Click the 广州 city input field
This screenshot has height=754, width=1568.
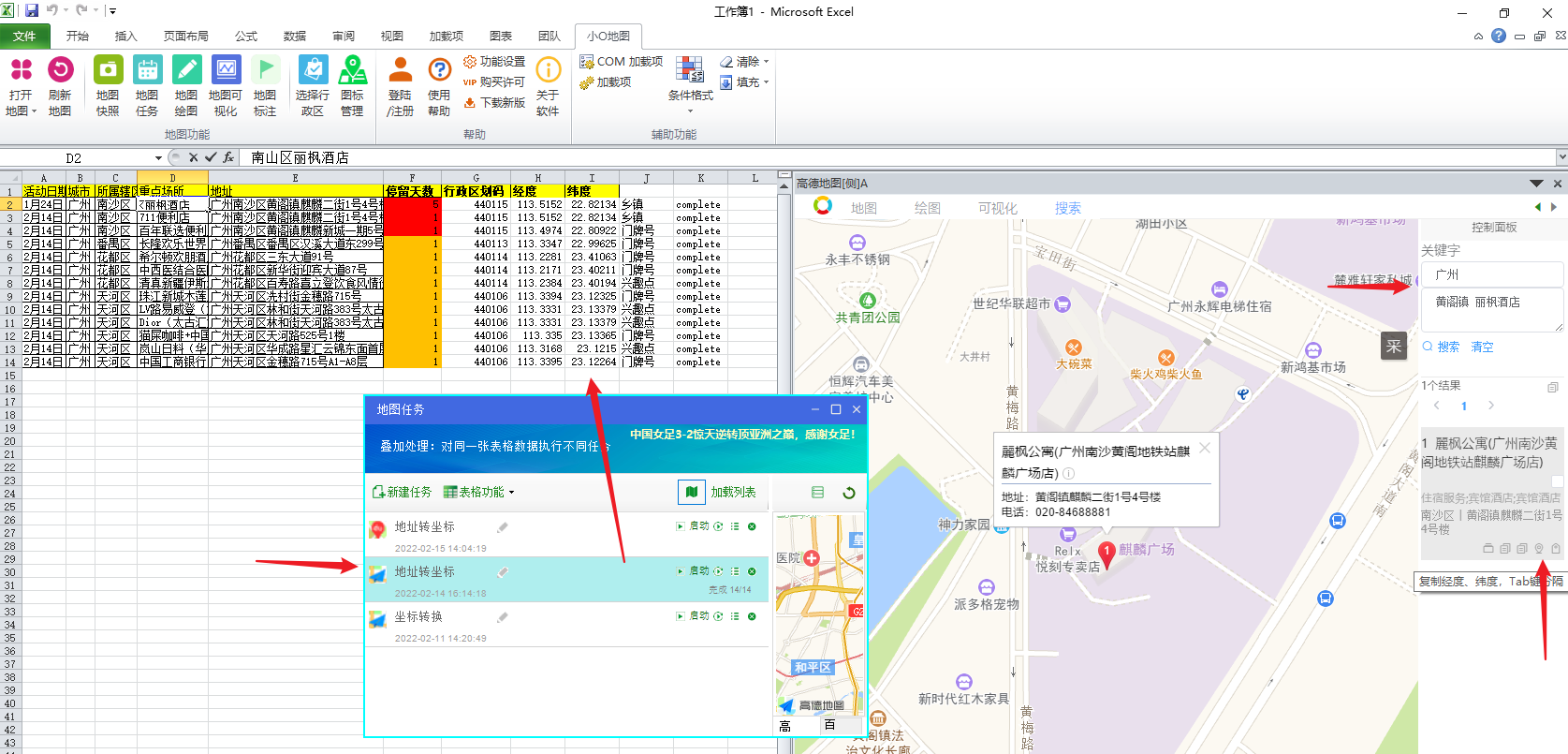tap(1491, 274)
